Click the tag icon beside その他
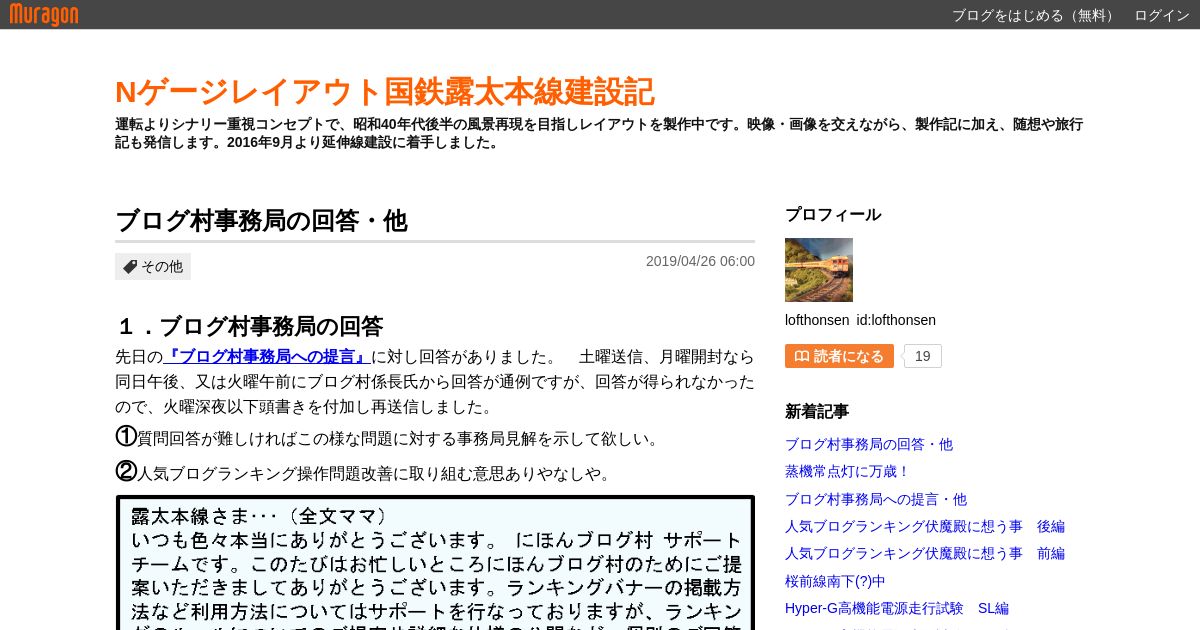1200x630 pixels. pyautogui.click(x=130, y=267)
